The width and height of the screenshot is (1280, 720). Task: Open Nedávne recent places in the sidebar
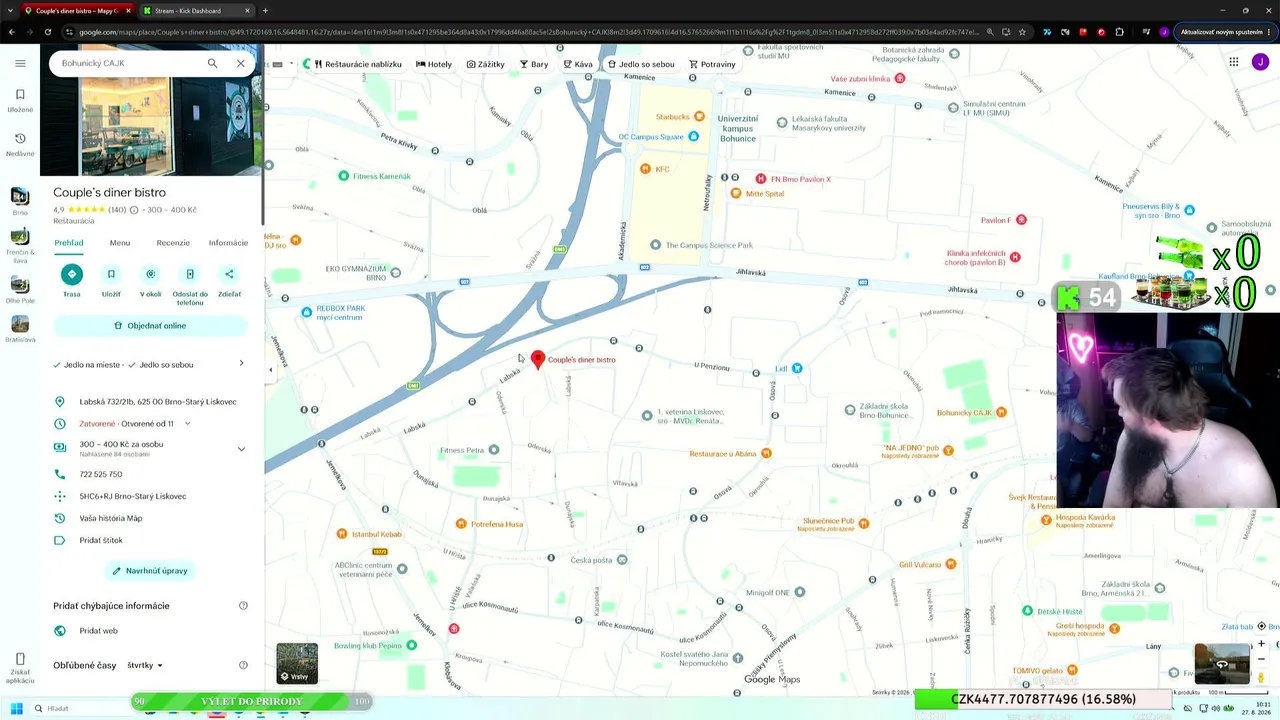pyautogui.click(x=20, y=144)
